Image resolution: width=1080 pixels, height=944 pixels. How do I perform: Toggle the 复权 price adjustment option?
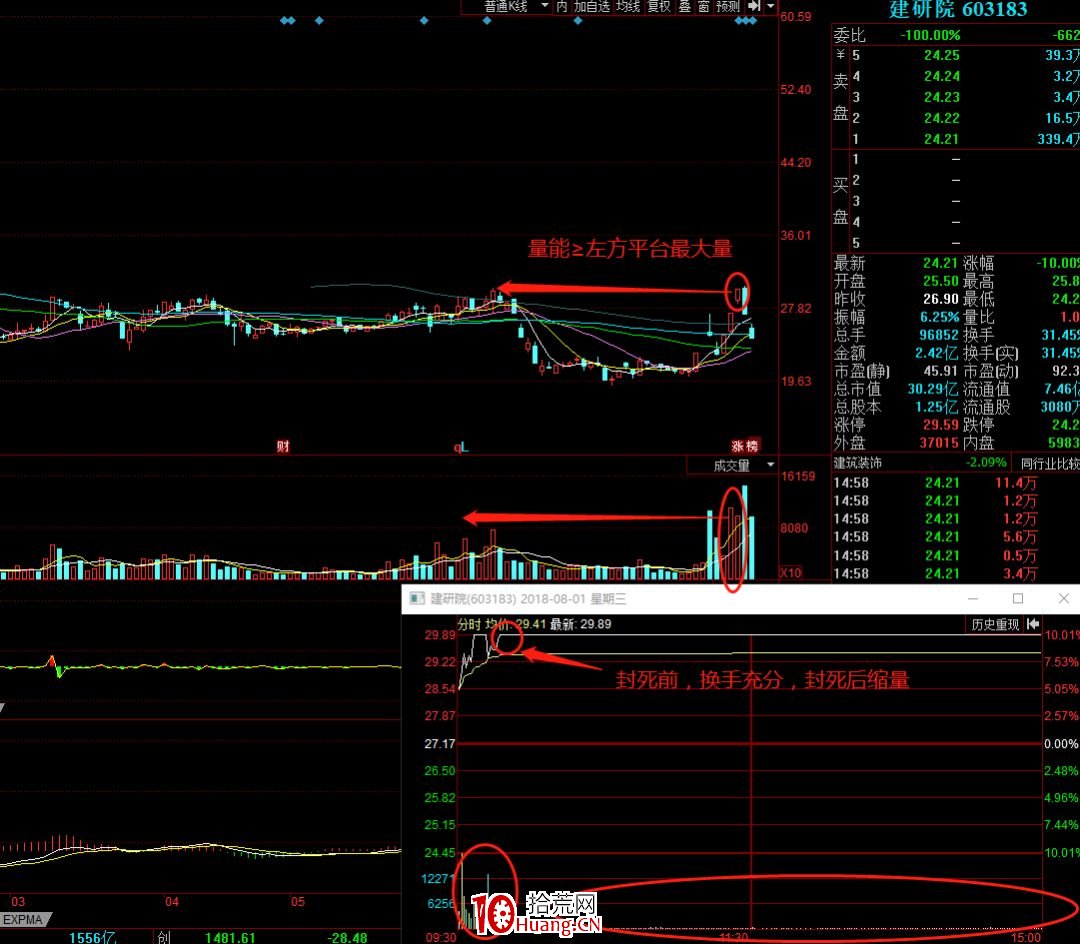(658, 6)
